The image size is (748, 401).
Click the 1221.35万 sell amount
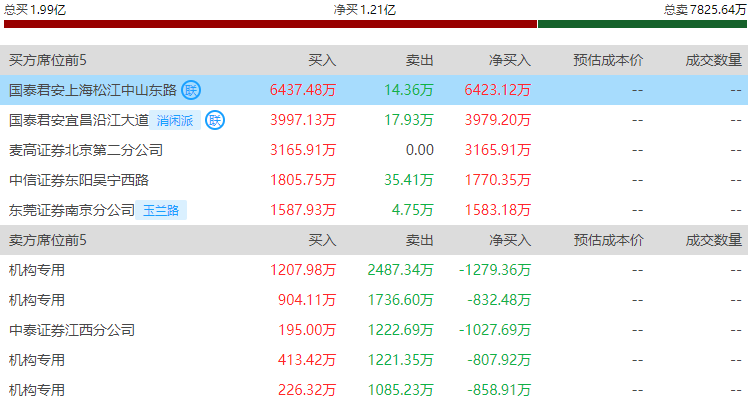tap(400, 360)
